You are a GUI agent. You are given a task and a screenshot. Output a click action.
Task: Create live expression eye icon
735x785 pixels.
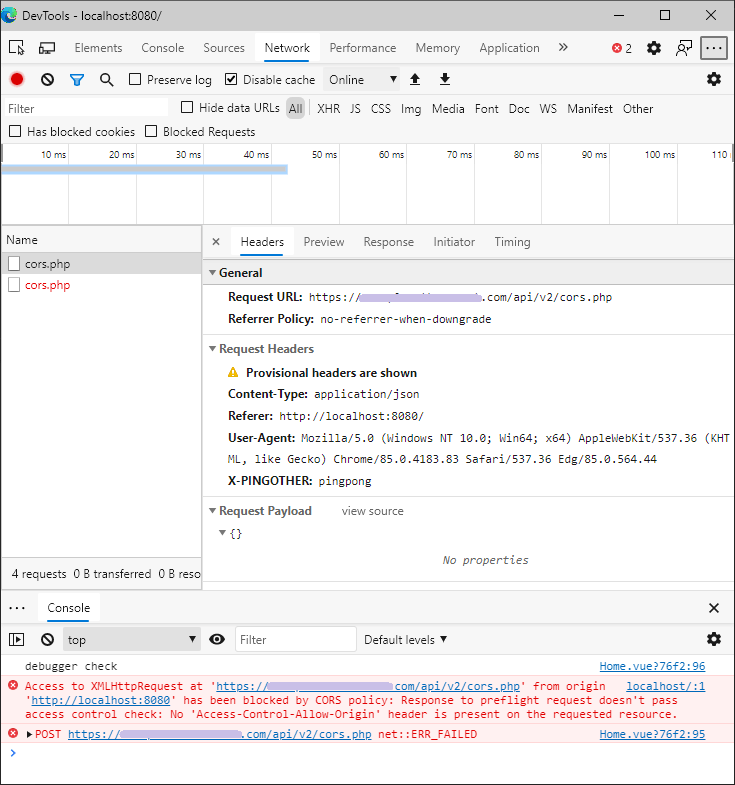coord(217,639)
